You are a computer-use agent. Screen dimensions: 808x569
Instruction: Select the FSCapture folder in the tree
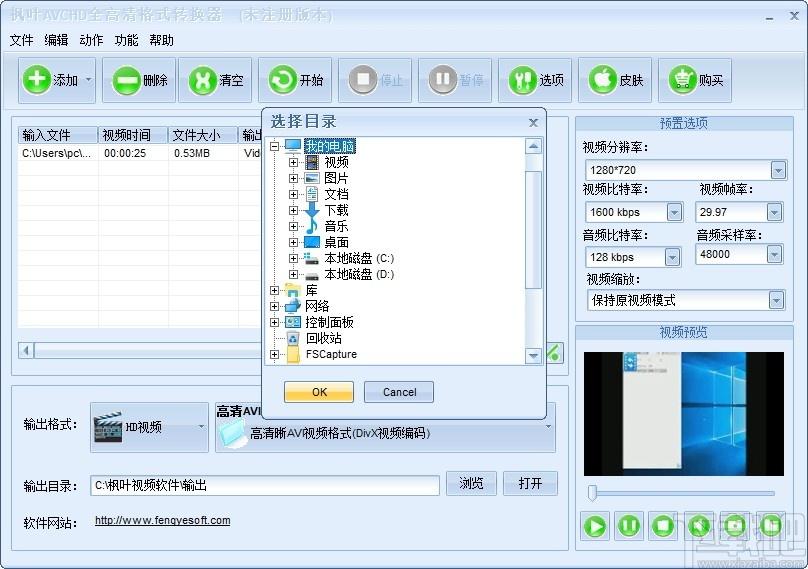(x=331, y=354)
